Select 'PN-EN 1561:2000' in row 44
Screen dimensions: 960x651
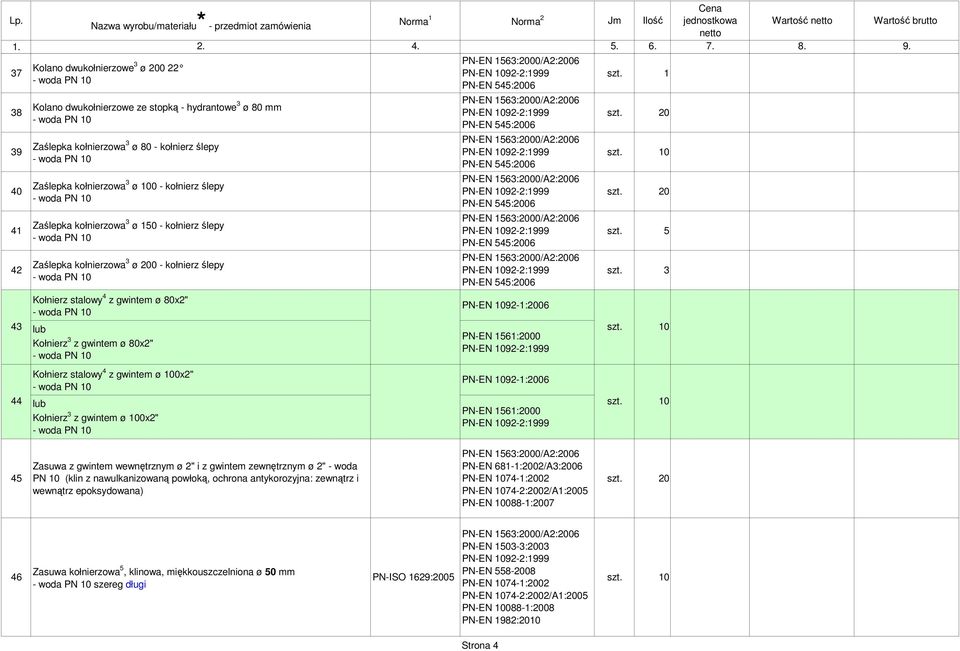(501, 410)
